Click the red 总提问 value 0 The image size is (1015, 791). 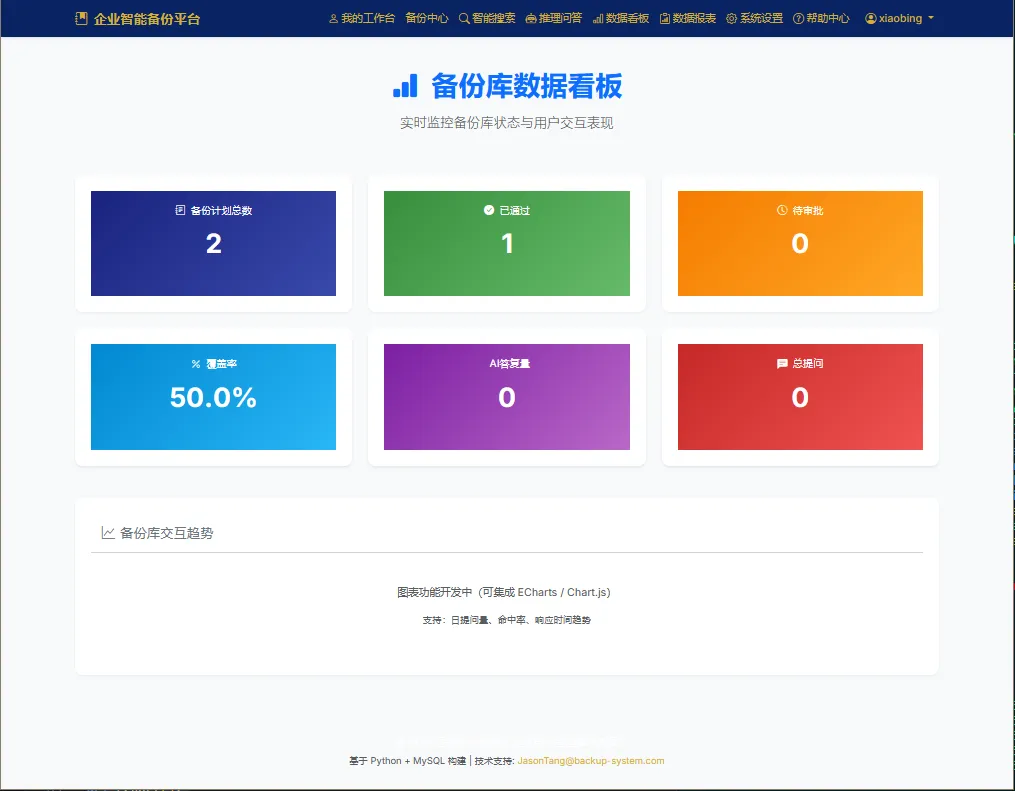point(800,397)
